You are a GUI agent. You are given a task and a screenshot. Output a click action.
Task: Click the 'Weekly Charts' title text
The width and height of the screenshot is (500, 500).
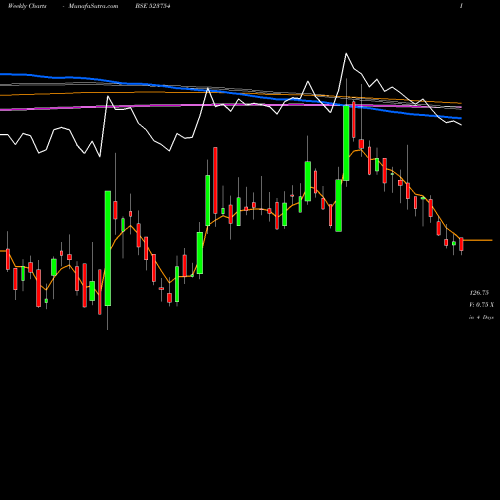click(x=27, y=6)
